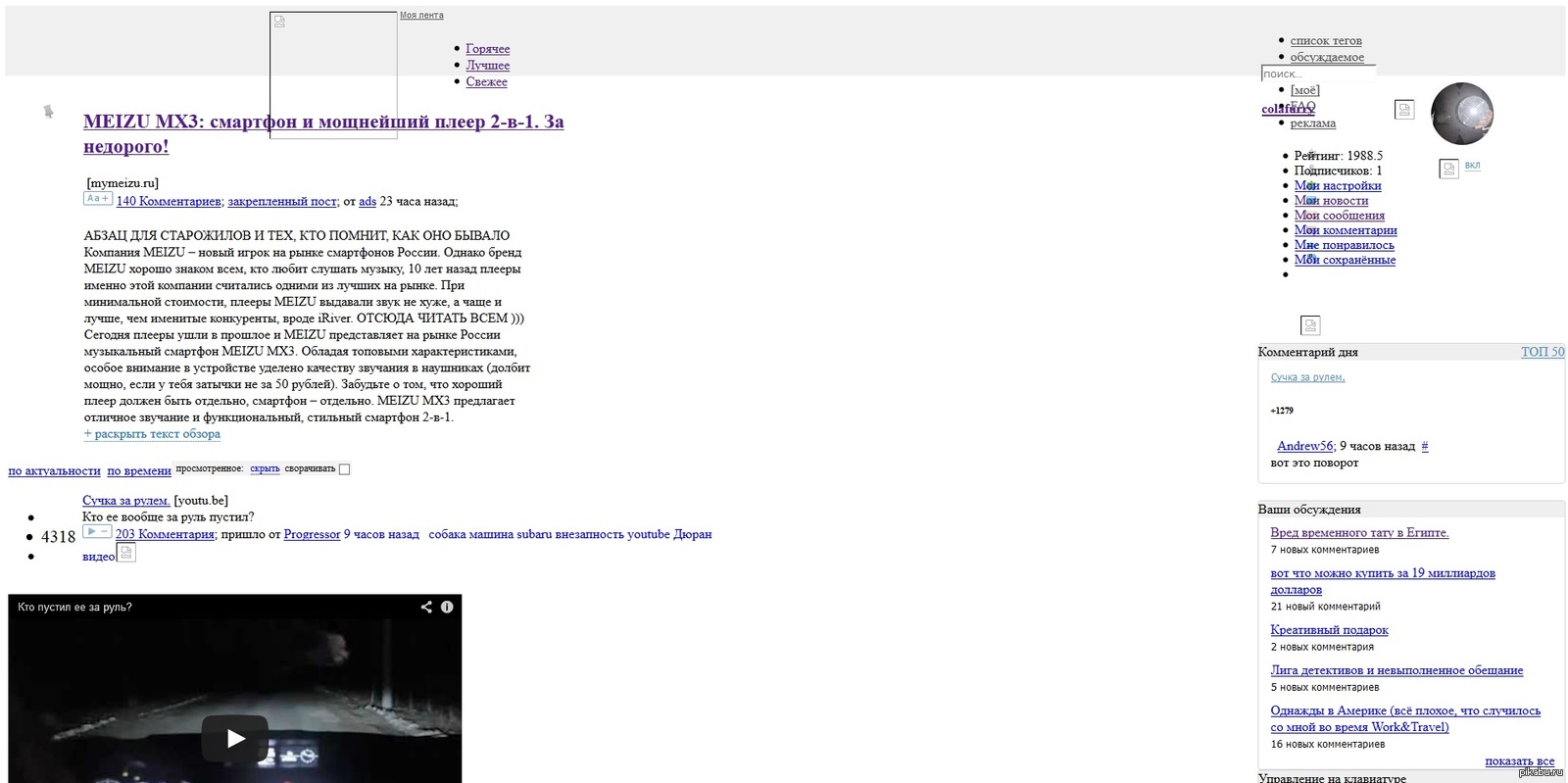Viewport: 1568px width, 783px height.
Task: Open Andrew56 user profile
Action: 1305,446
